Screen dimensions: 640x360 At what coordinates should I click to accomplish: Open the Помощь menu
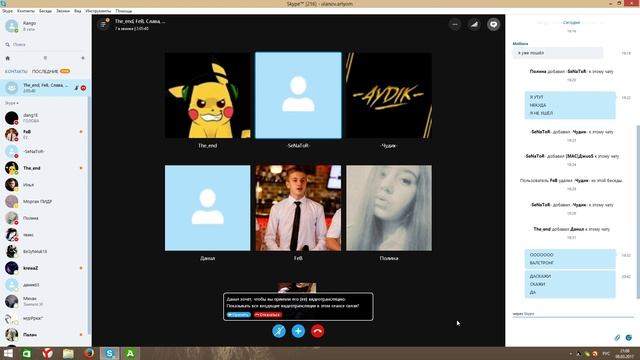tap(124, 11)
